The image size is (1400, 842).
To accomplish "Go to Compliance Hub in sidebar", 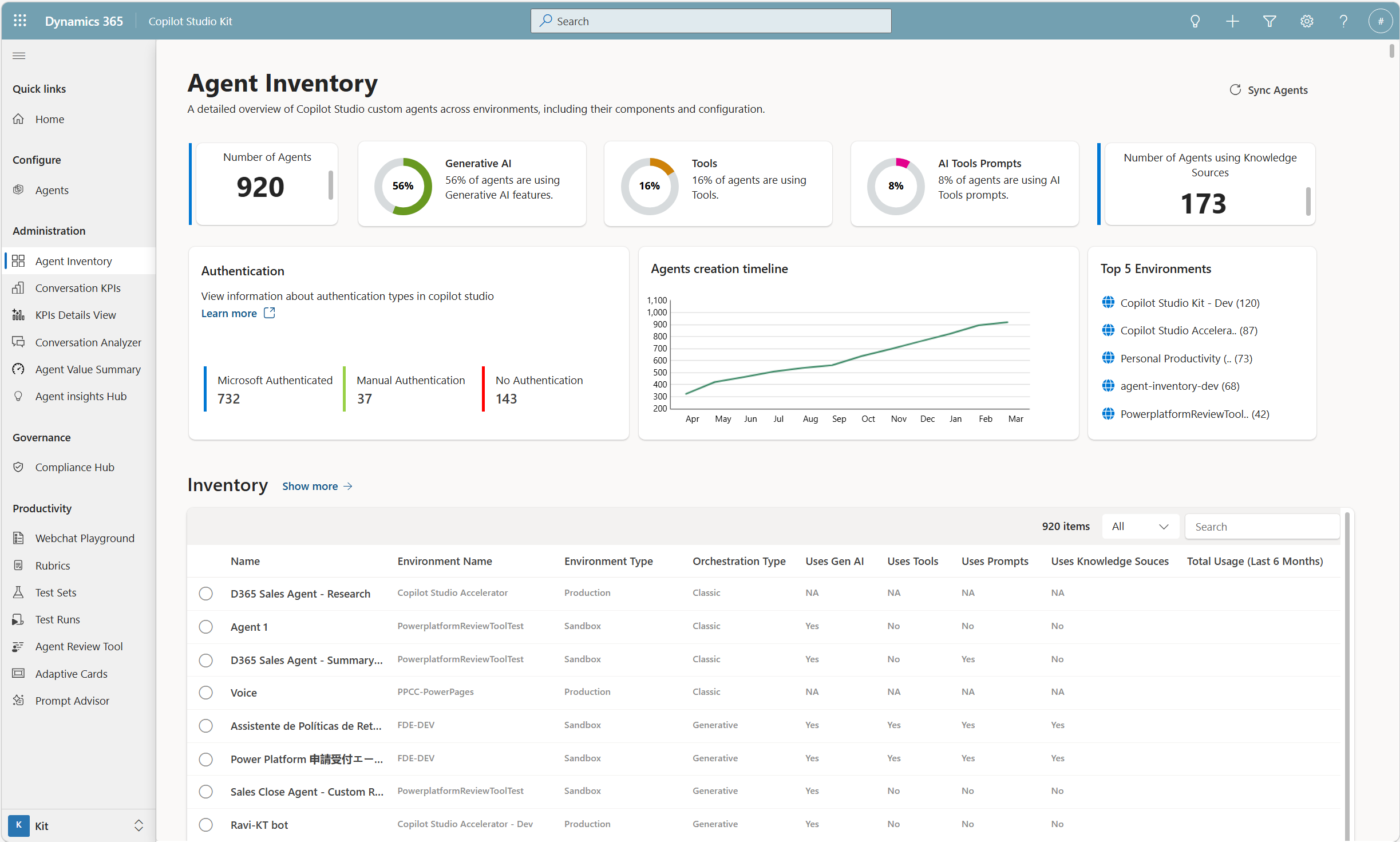I will pos(74,467).
